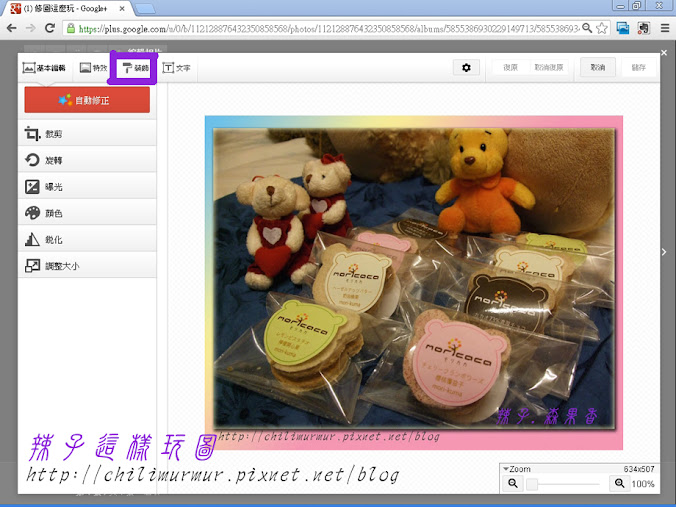Bookmark this page with star
Screen dimensions: 676x507
(x=602, y=28)
